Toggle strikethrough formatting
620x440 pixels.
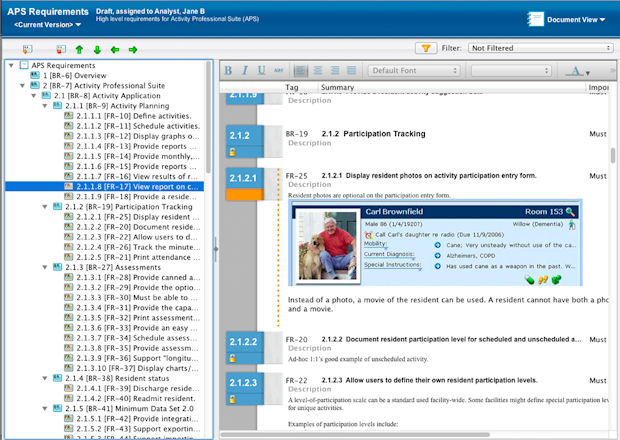[278, 70]
